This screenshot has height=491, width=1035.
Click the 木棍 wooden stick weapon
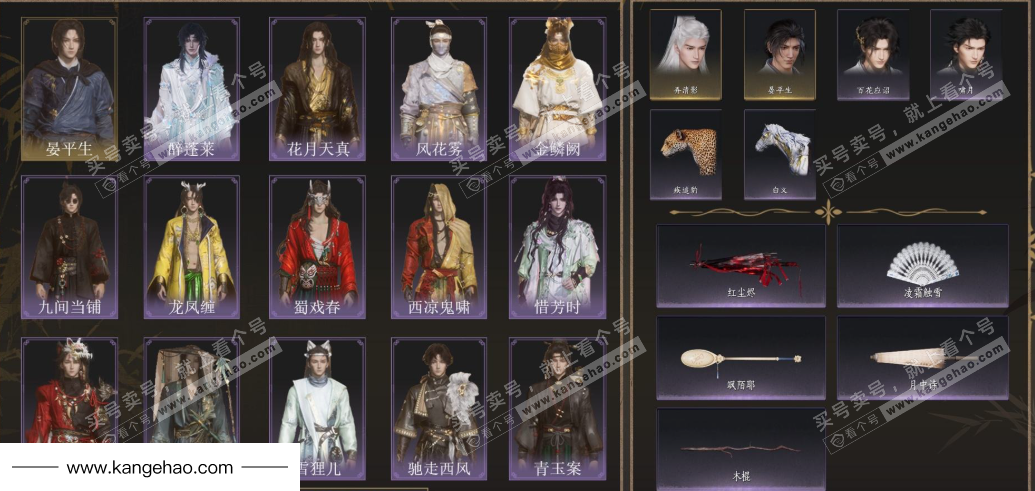coord(741,449)
